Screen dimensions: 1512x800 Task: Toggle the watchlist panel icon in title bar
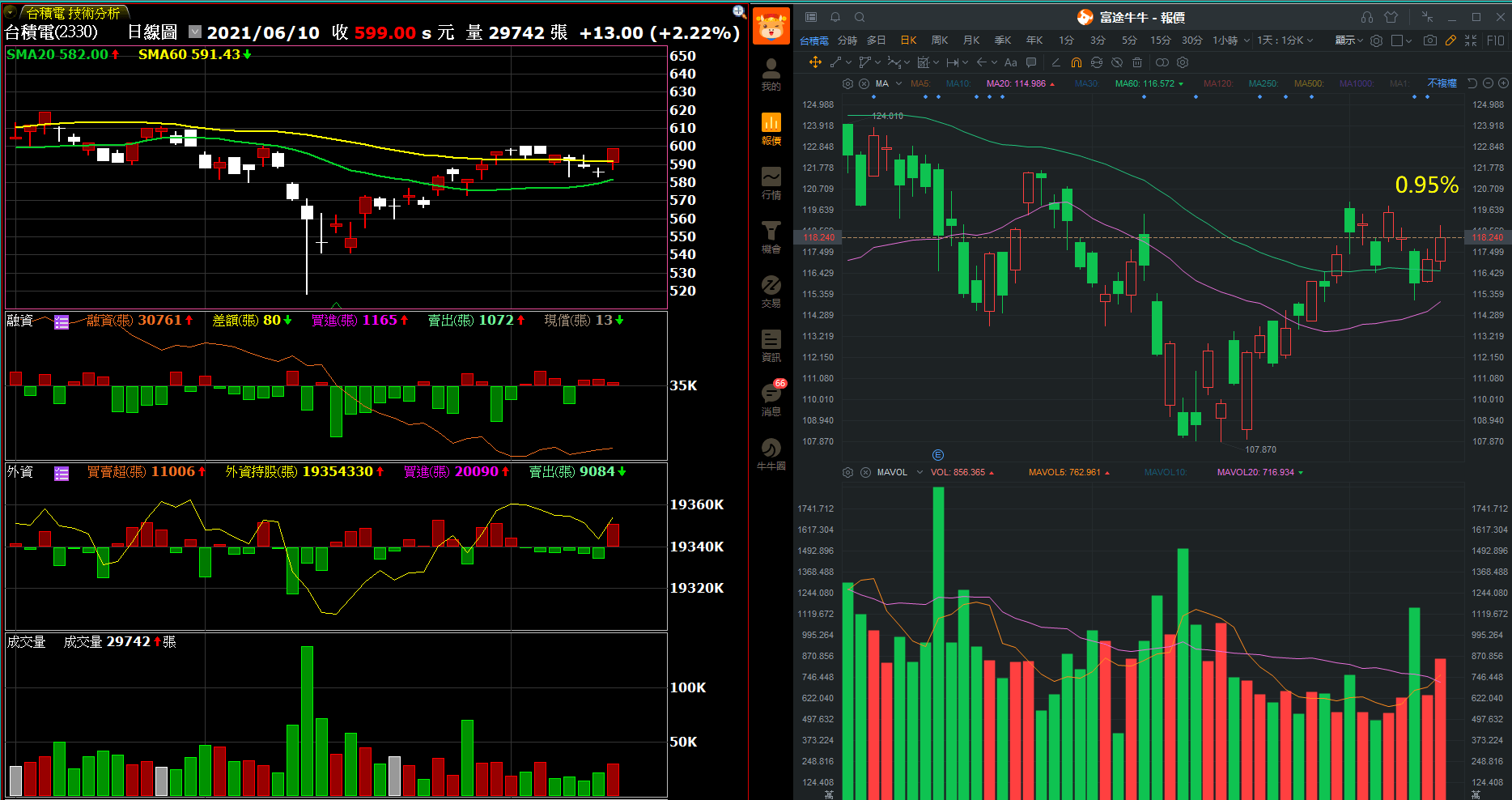click(x=811, y=17)
